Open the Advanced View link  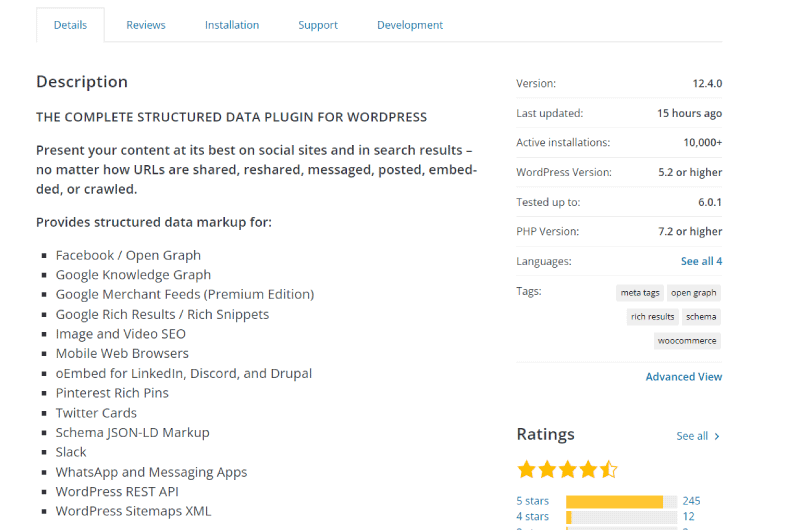pyautogui.click(x=684, y=377)
